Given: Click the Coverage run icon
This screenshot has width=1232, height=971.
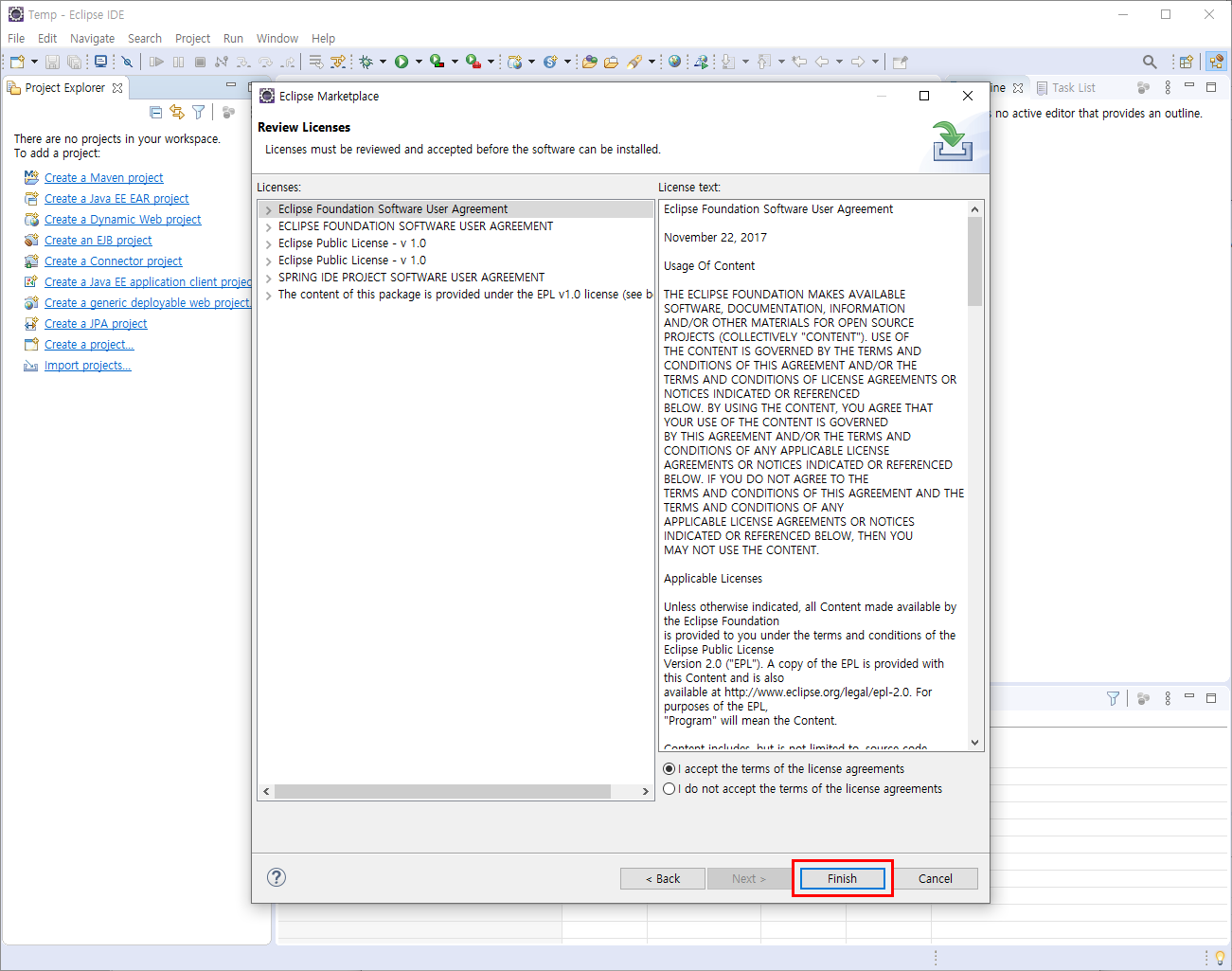Looking at the screenshot, I should point(437,62).
